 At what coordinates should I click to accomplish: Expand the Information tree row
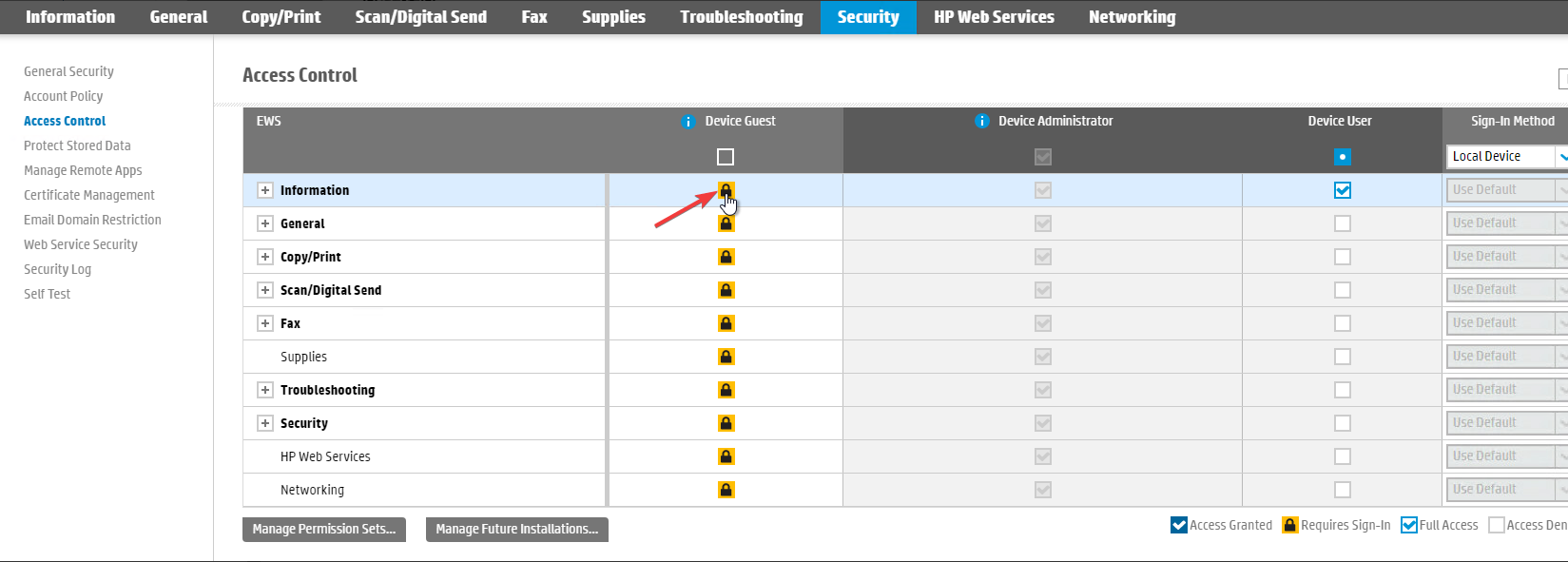click(265, 190)
